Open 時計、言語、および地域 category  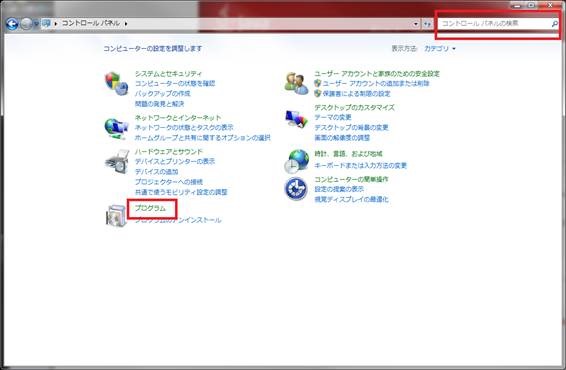348,154
